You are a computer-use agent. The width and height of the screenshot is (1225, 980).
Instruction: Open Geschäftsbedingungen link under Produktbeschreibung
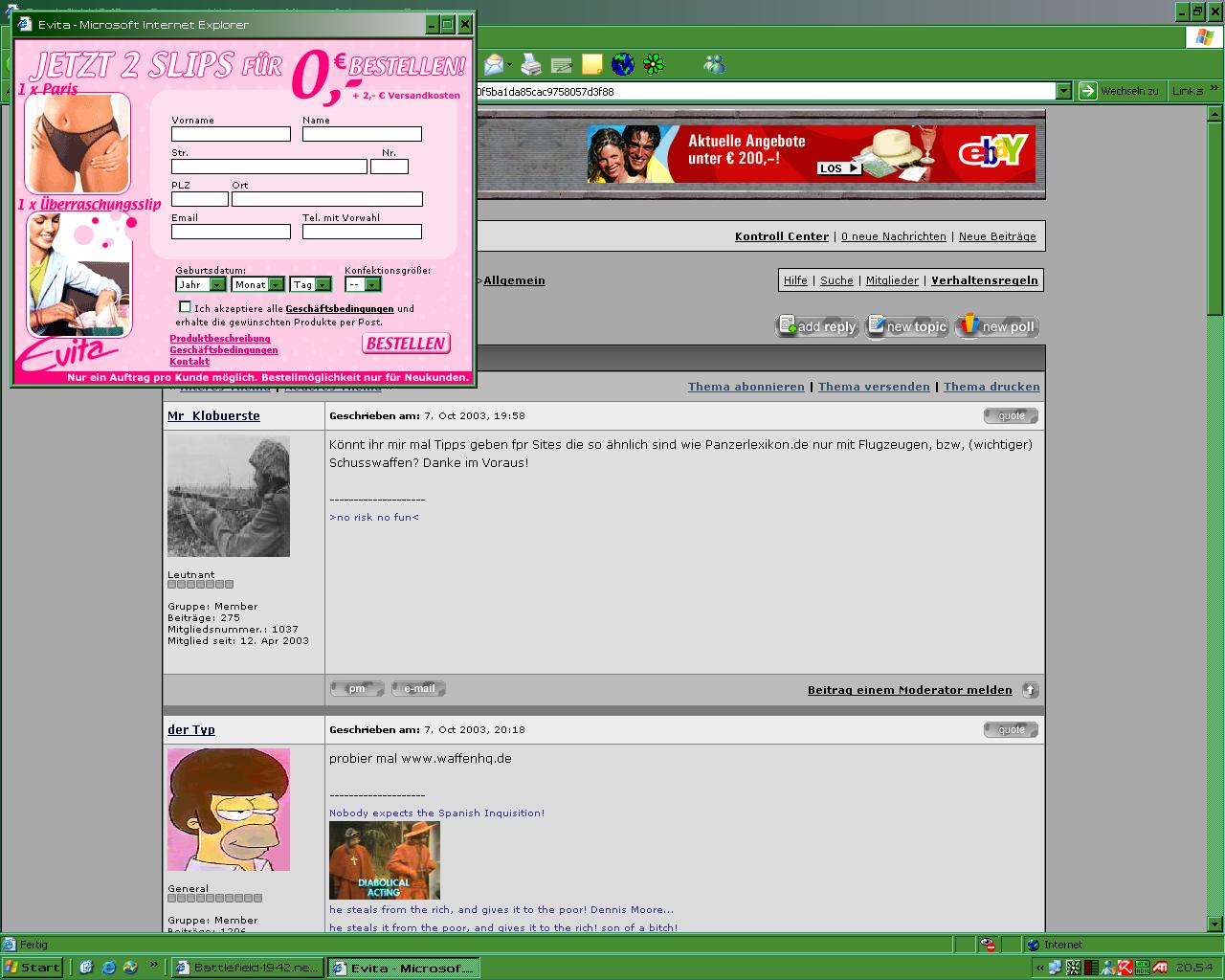(224, 350)
